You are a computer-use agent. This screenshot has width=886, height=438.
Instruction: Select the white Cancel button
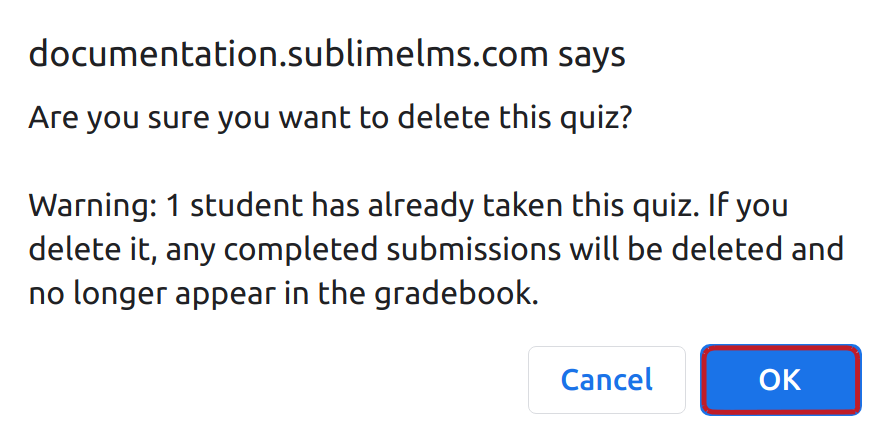606,380
